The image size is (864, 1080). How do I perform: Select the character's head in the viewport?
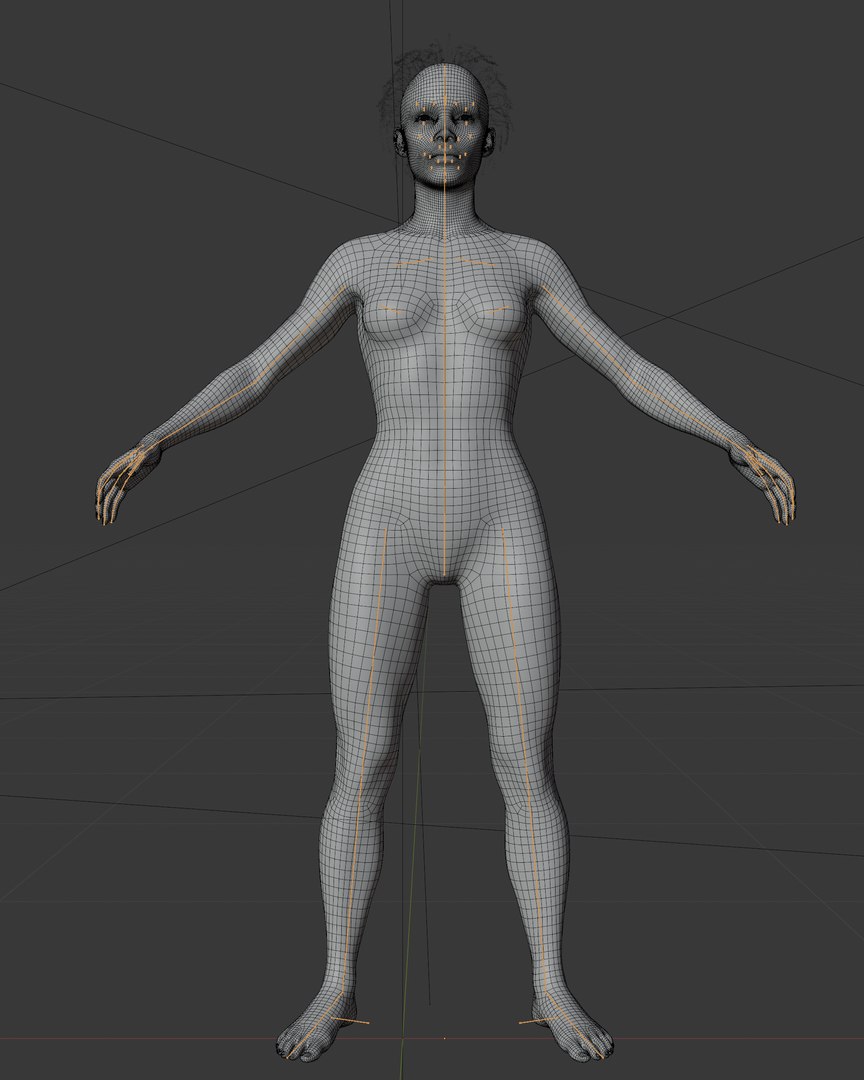click(x=445, y=125)
